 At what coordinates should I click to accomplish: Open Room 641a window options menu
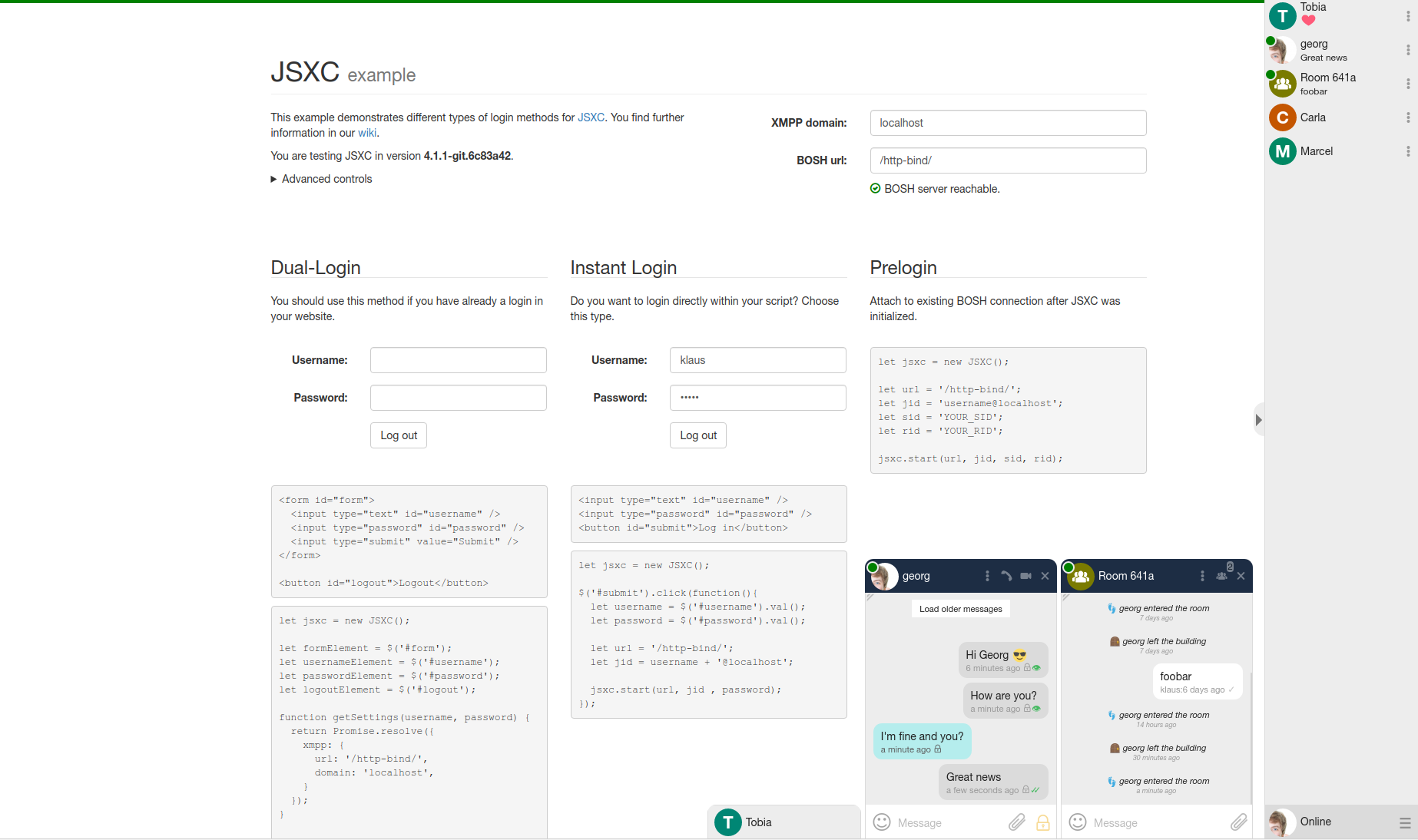(x=1202, y=576)
